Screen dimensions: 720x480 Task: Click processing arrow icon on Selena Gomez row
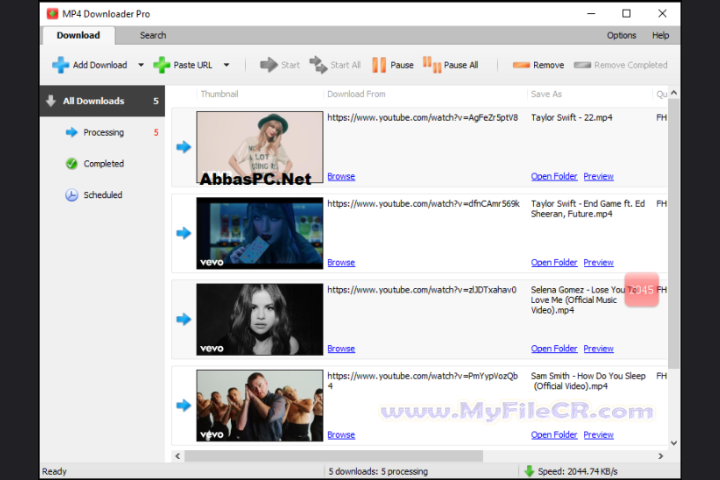184,319
